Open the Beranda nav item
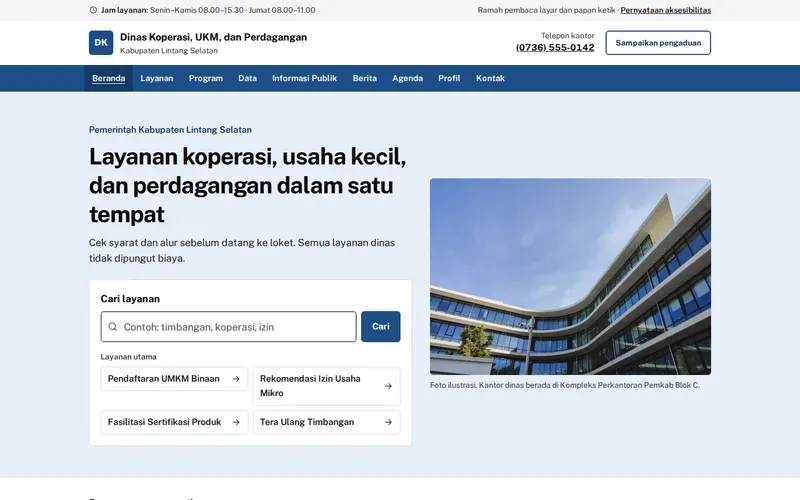 point(109,79)
